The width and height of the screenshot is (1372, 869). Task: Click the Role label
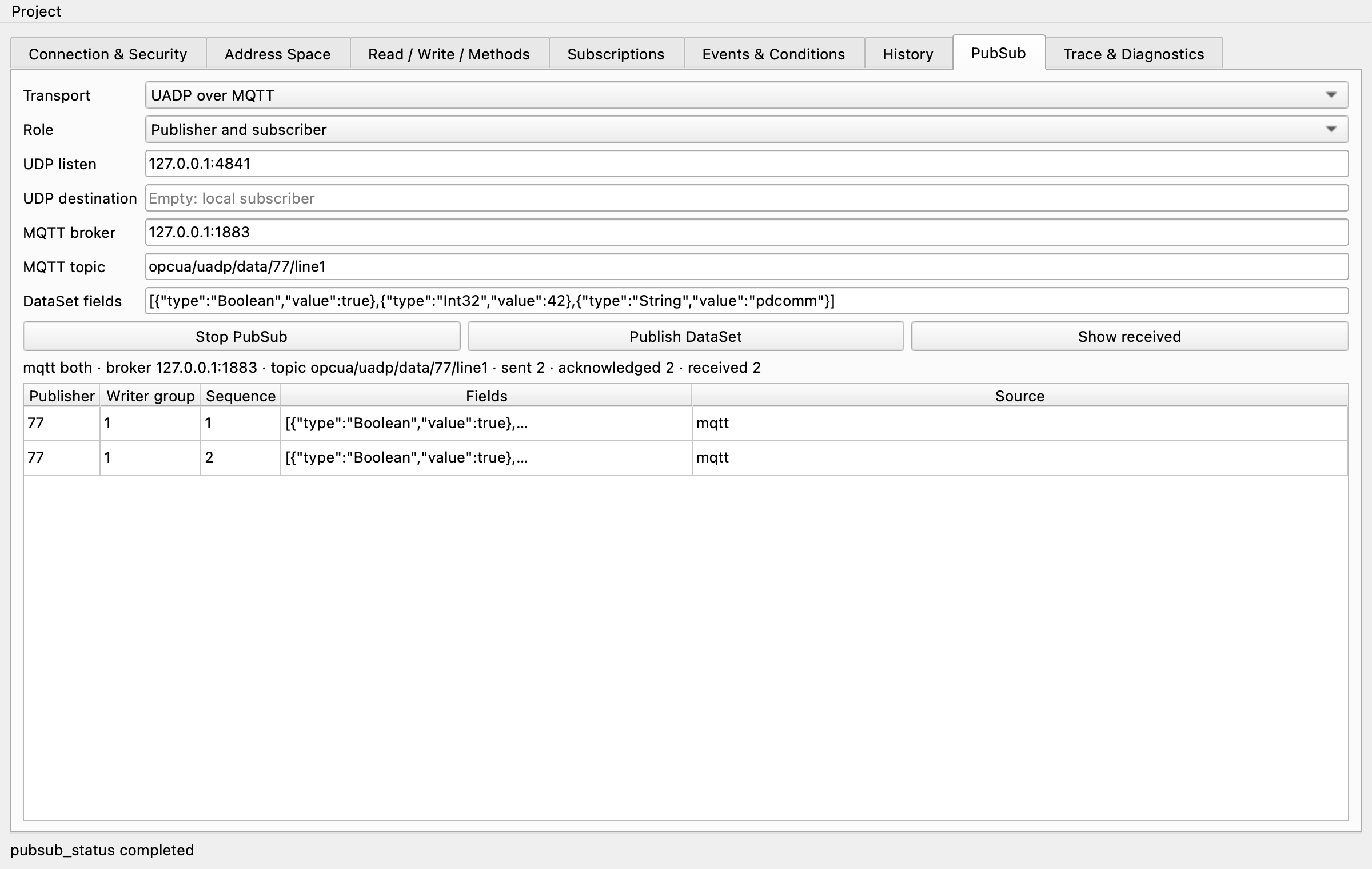click(x=38, y=130)
